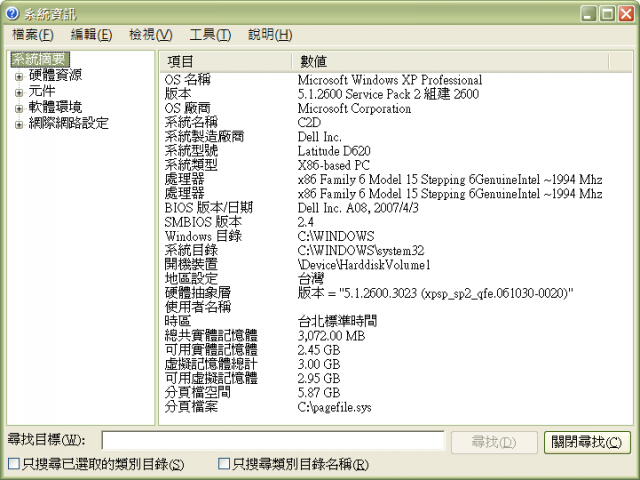Click into the 尋找目標 search field

(x=273, y=441)
